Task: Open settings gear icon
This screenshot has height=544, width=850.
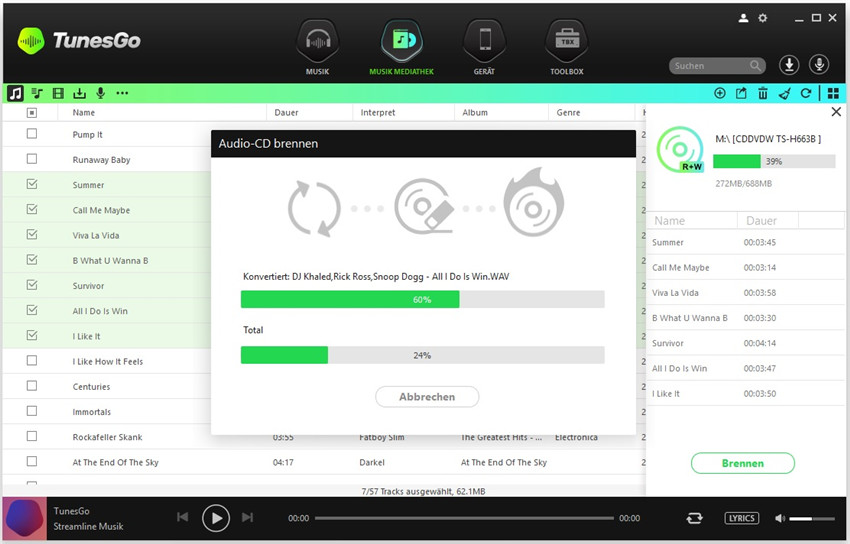Action: coord(763,18)
